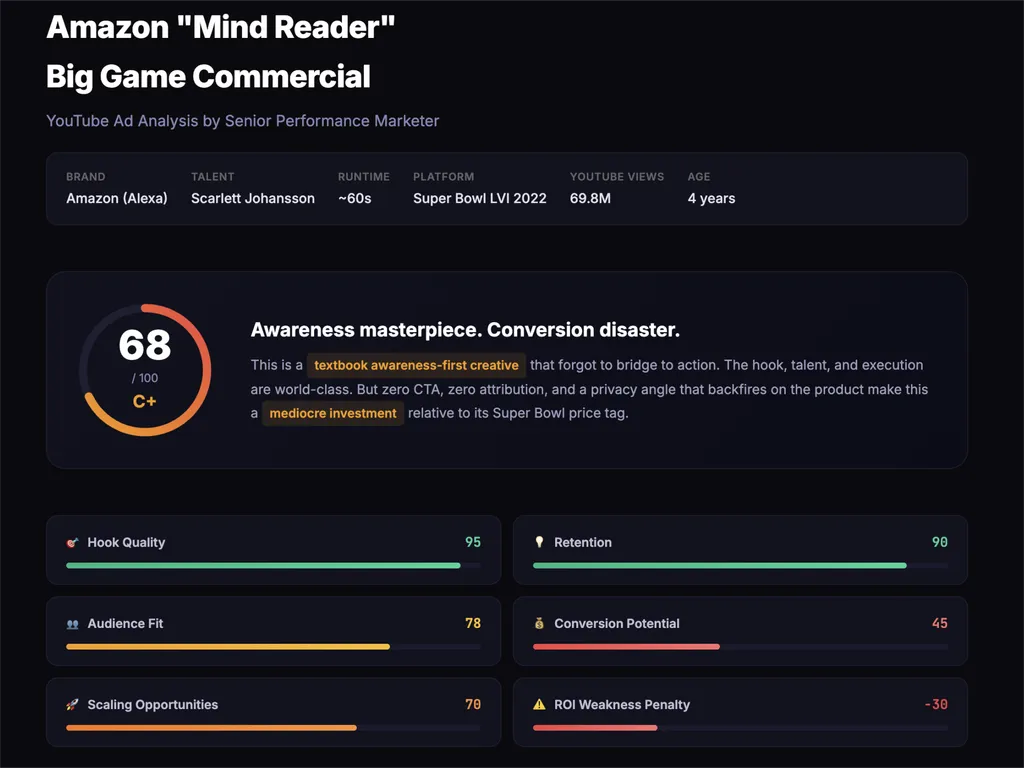Click the 'PLATFORM' column label
The width and height of the screenshot is (1024, 768).
(x=443, y=177)
